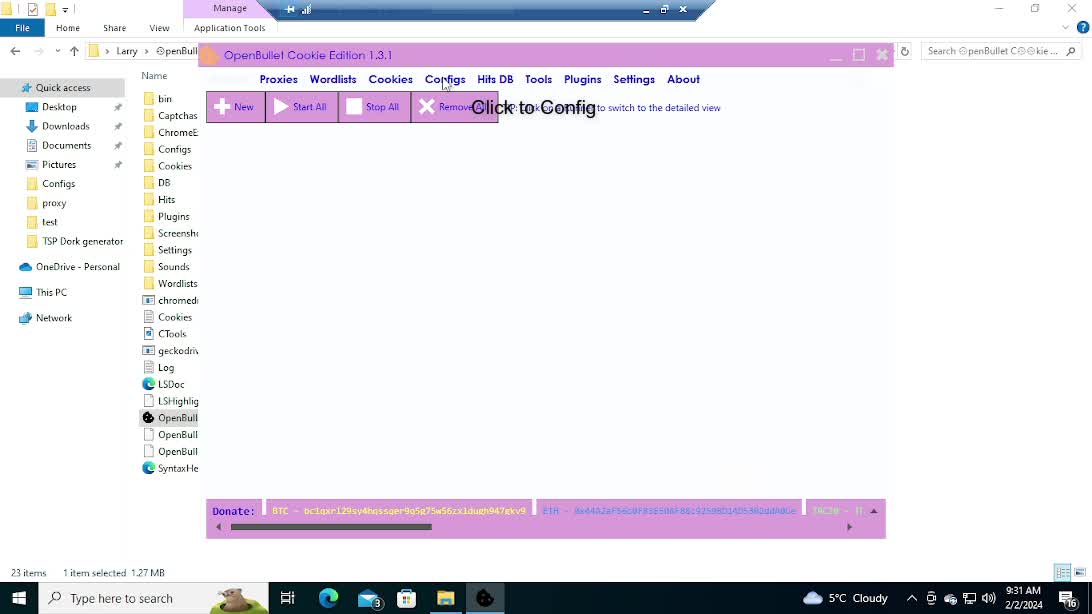Viewport: 1092px width, 614px height.
Task: Switch to the Hits DB tab
Action: point(494,79)
